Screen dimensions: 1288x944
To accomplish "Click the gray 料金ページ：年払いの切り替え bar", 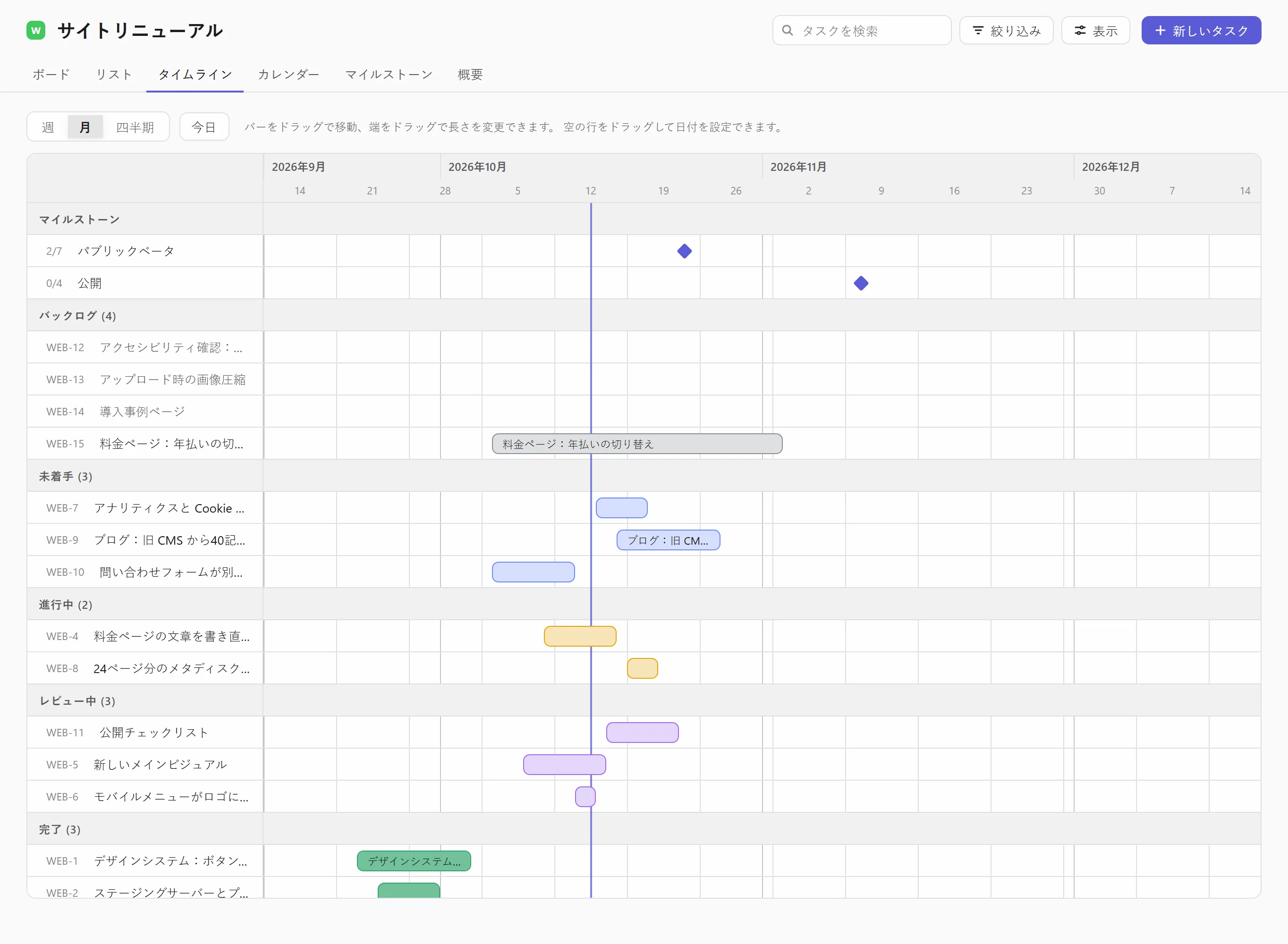I will (637, 443).
